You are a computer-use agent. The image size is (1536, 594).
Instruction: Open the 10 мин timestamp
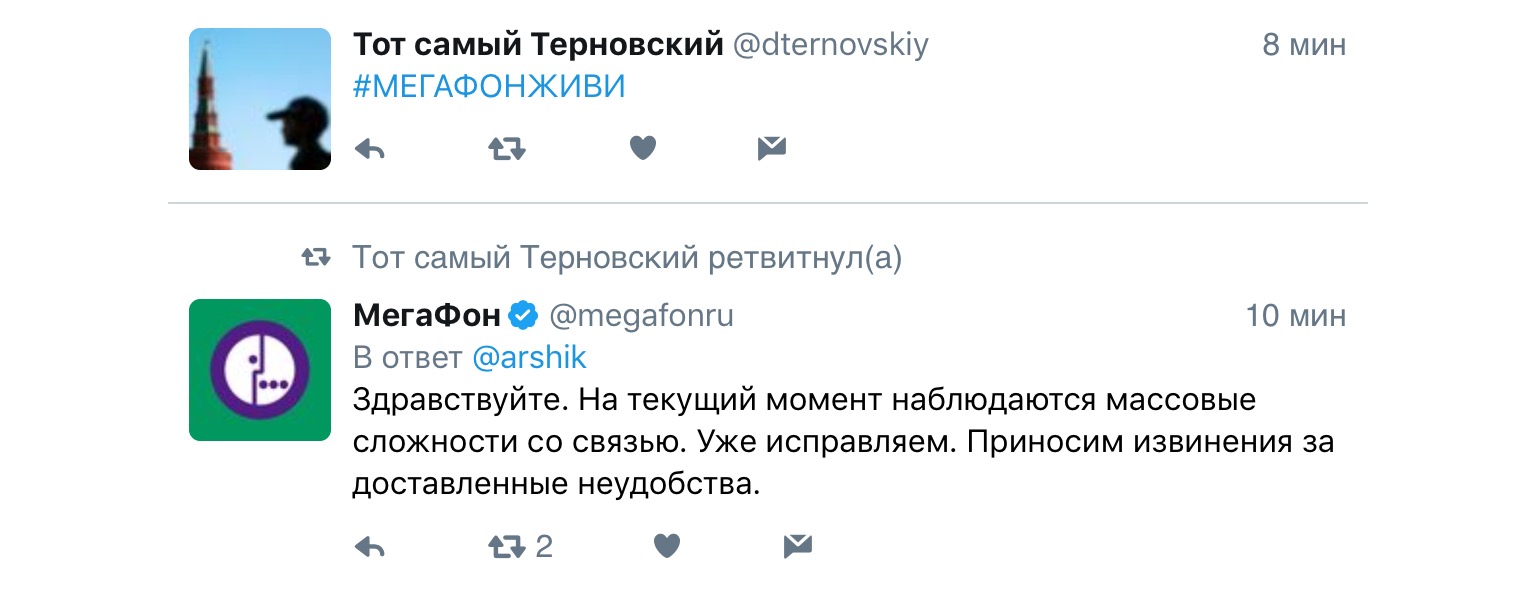[x=1295, y=316]
